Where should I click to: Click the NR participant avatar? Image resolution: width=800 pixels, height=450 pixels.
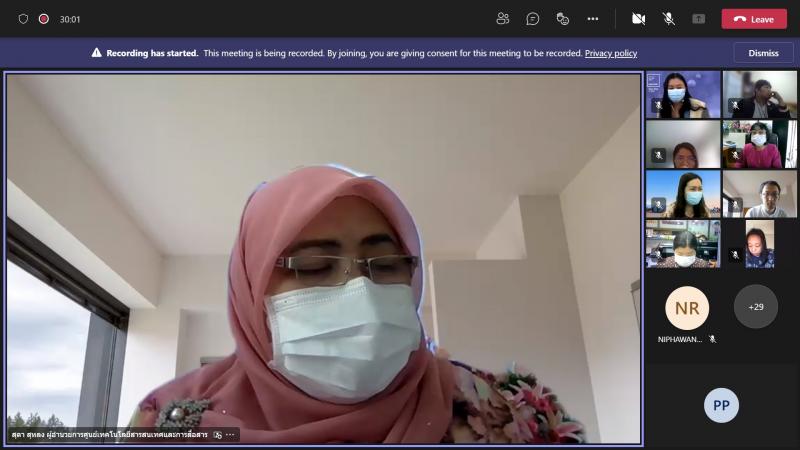tap(687, 308)
